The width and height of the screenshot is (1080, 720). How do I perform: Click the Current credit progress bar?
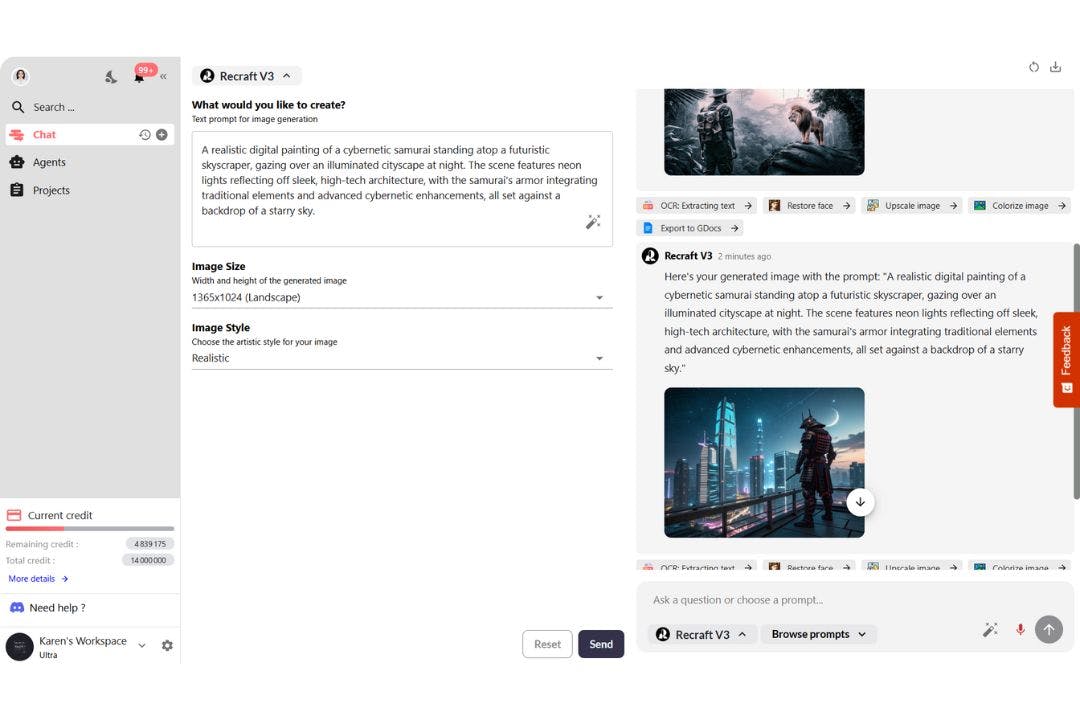(x=90, y=529)
